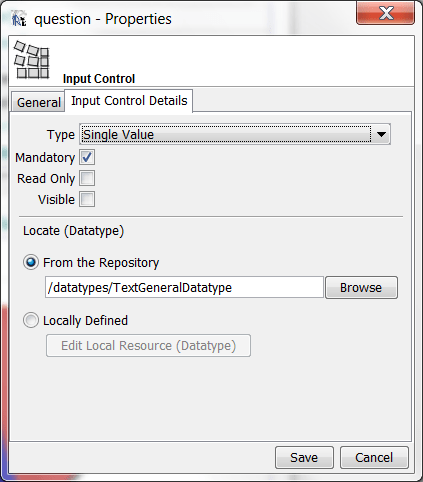
Task: Click the Locate (Datatype) label
Action: click(73, 231)
